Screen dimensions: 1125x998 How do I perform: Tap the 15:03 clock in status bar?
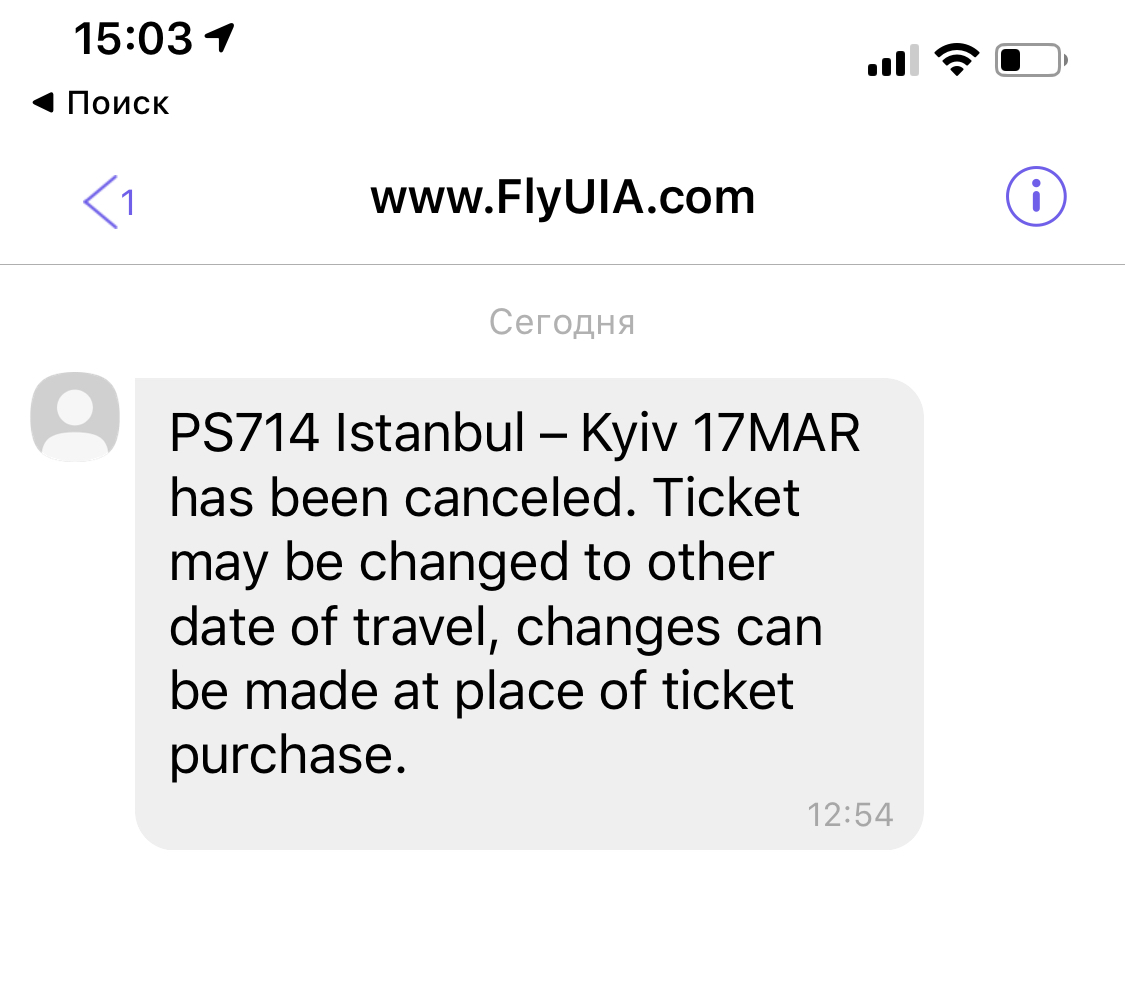tap(132, 39)
